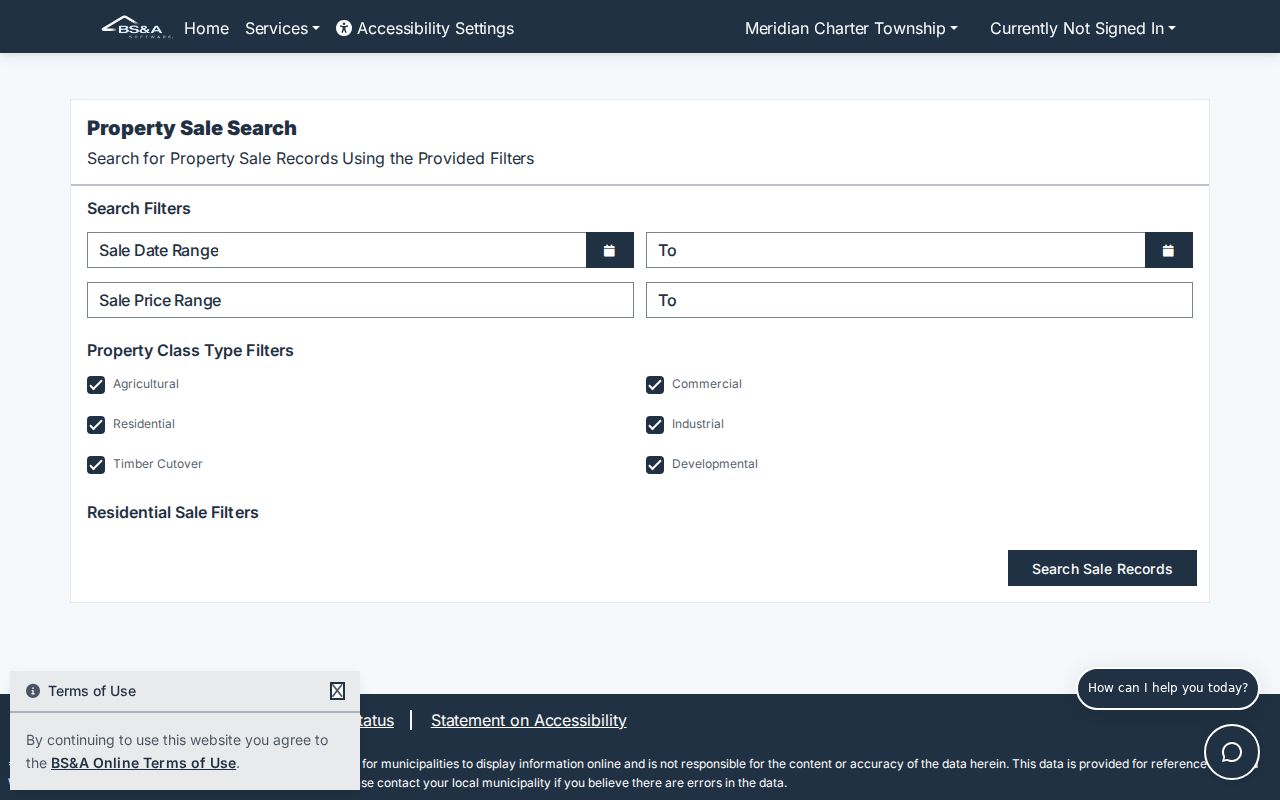Open calendar picker for the To date
Viewport: 1280px width, 800px height.
(x=1168, y=250)
